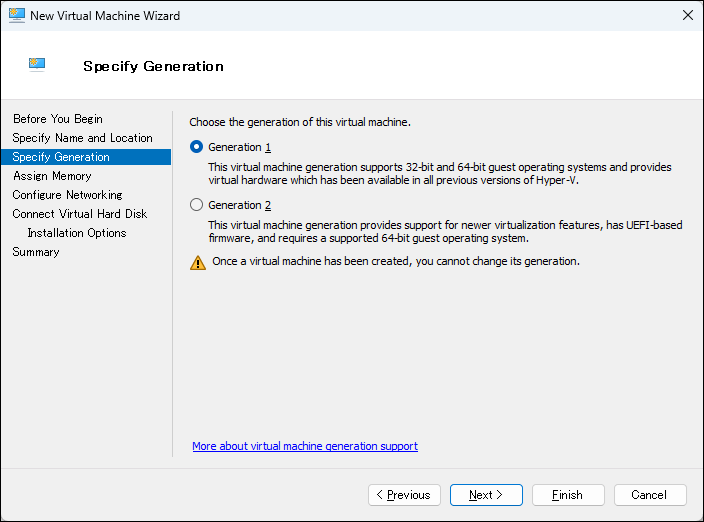Open Specify Name and Location step
704x522 pixels.
click(82, 138)
